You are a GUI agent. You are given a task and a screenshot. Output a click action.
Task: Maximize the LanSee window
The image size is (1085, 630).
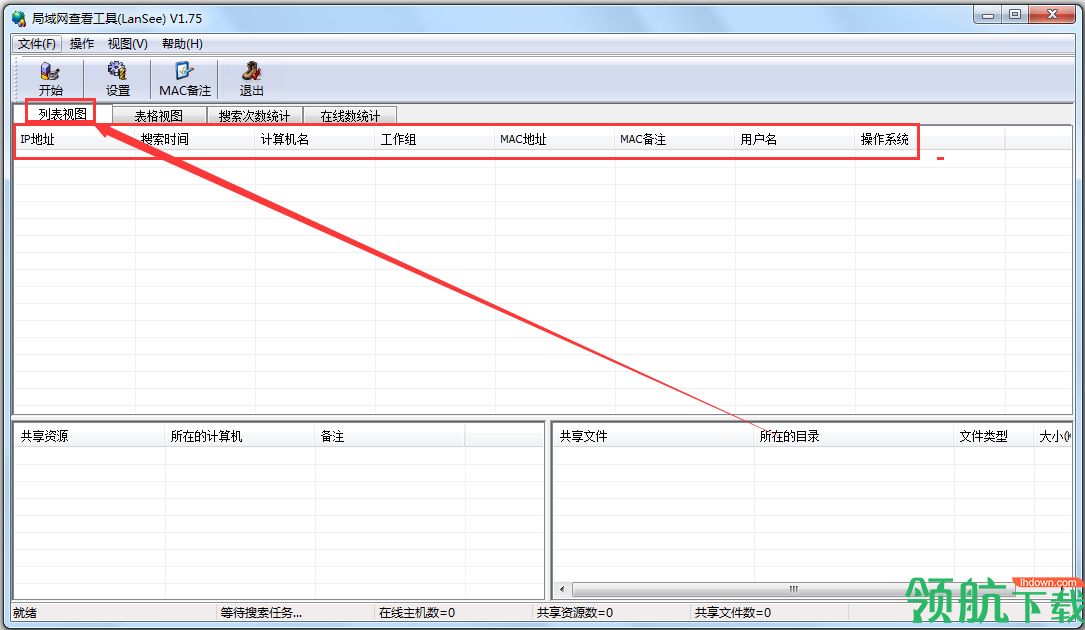click(x=1014, y=15)
